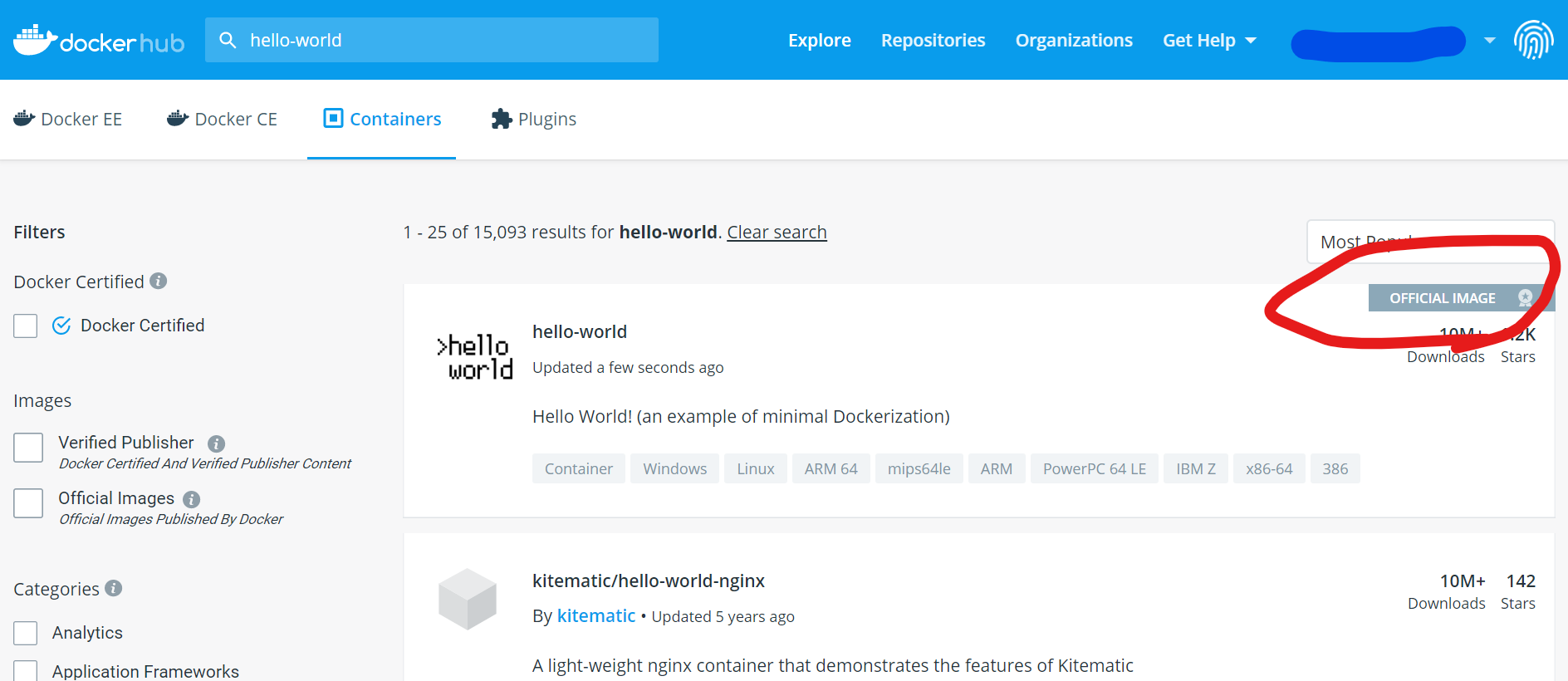
Task: Click the Docker Certified checkmark badge icon
Action: (61, 326)
